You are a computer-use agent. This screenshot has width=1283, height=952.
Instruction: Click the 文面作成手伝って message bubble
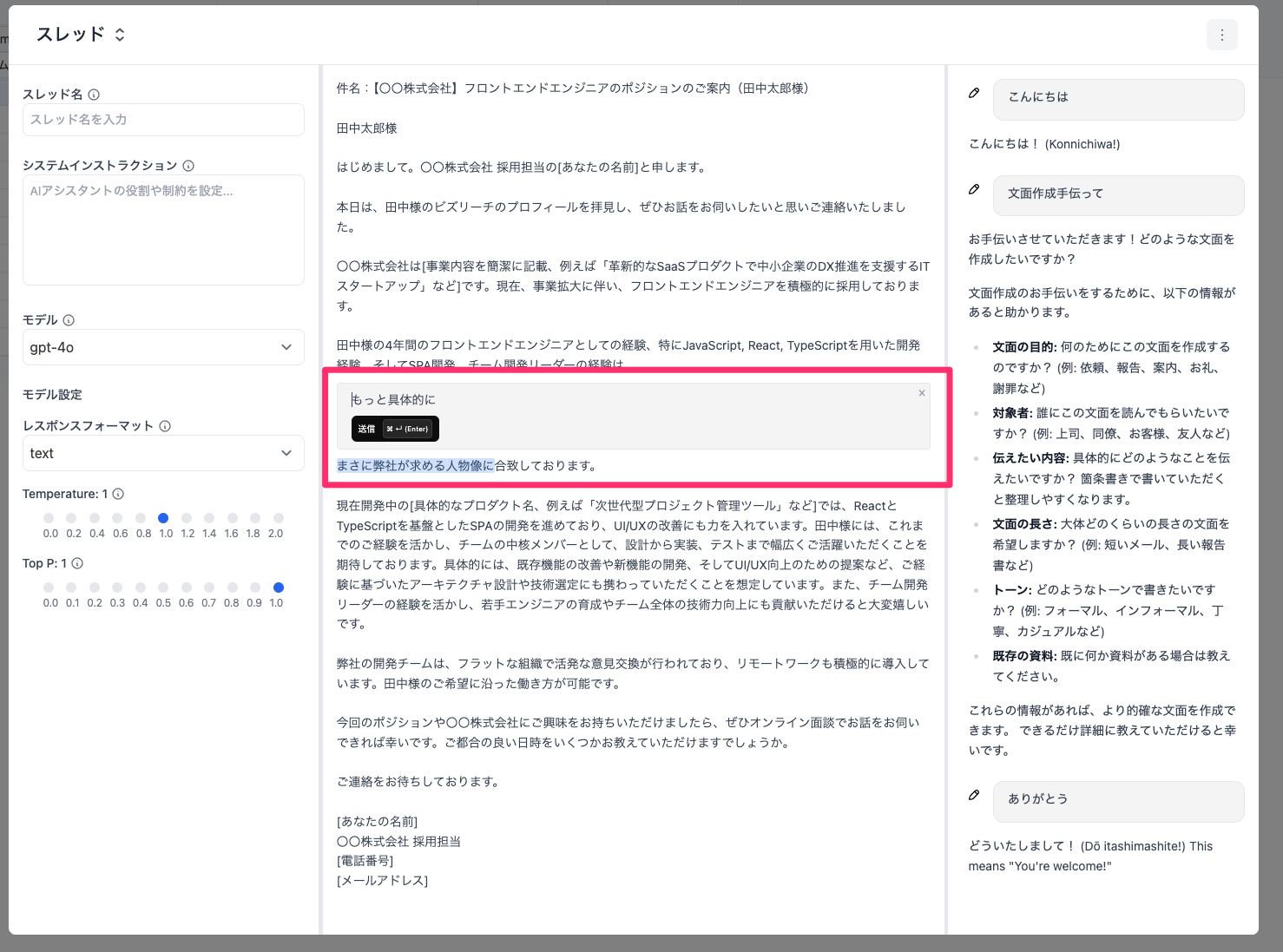click(x=1118, y=196)
